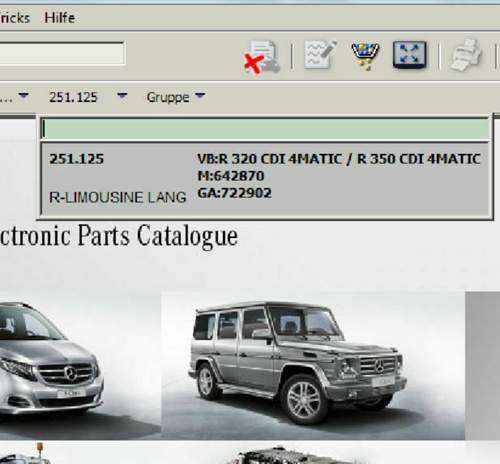Expand the 251.125 model dropdown arrow
500x464 pixels.
122,96
